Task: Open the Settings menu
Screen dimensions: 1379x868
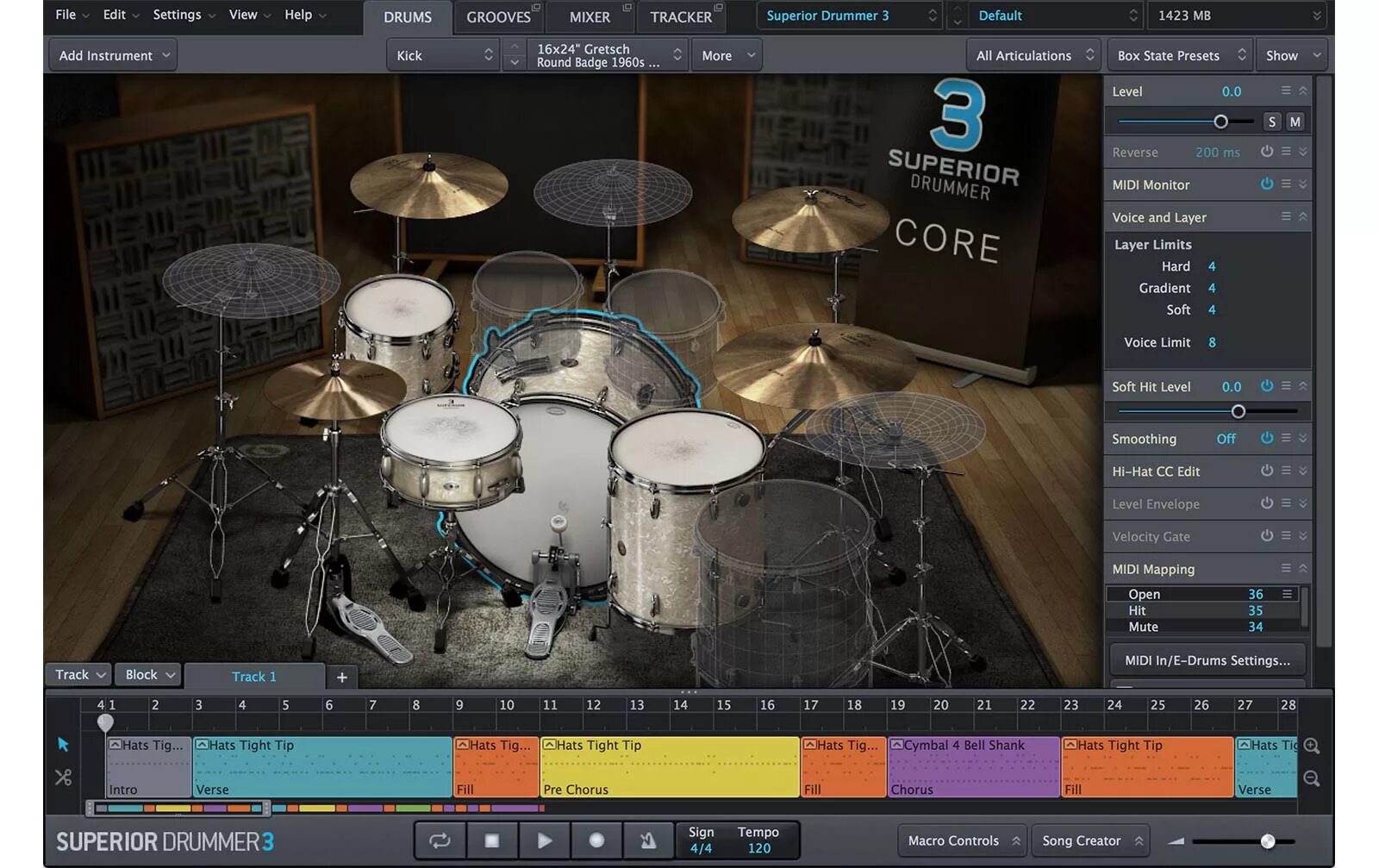Action: point(184,15)
